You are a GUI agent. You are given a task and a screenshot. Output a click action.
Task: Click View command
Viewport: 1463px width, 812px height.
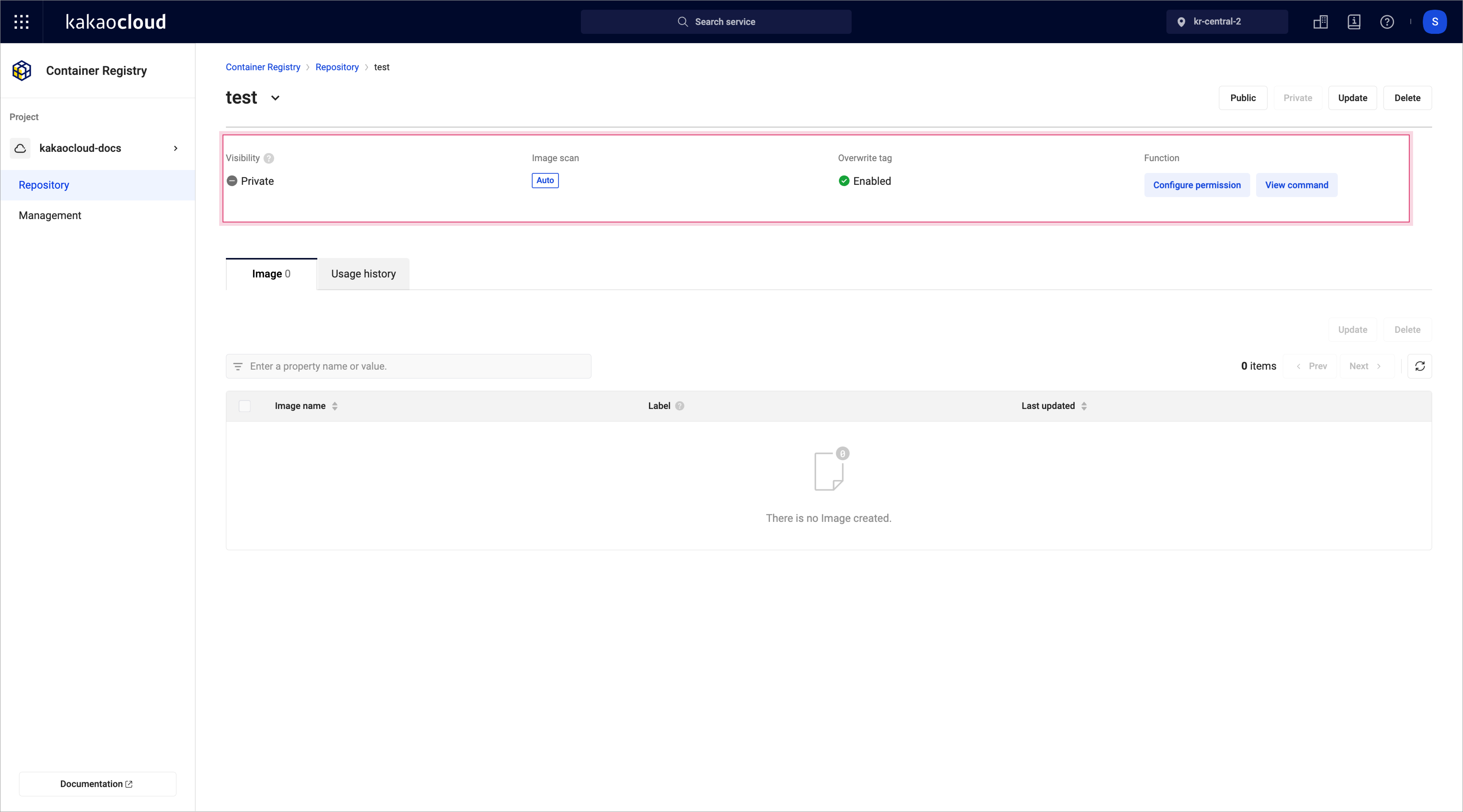tap(1297, 185)
